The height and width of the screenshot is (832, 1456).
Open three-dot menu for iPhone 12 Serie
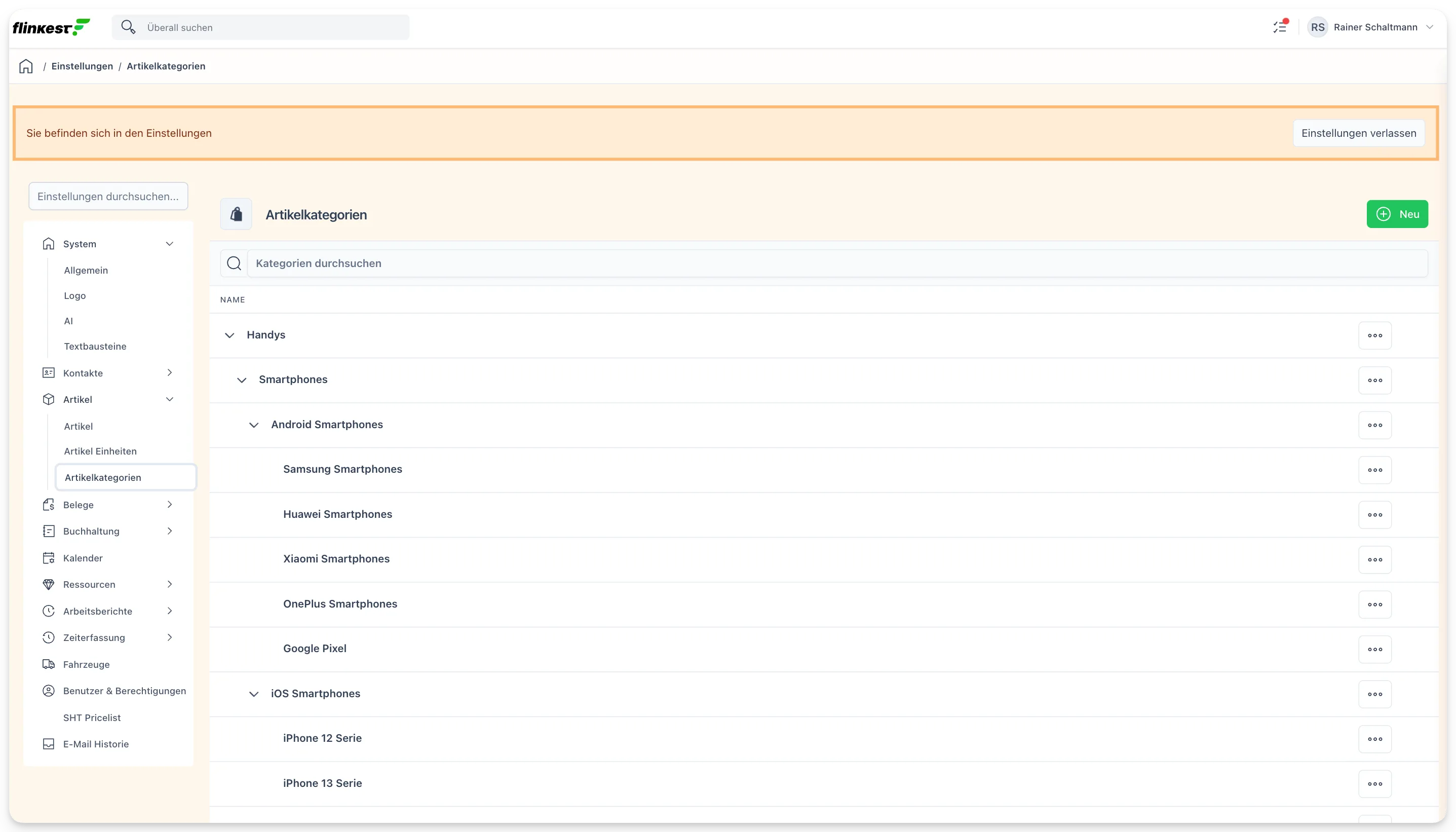pos(1374,739)
